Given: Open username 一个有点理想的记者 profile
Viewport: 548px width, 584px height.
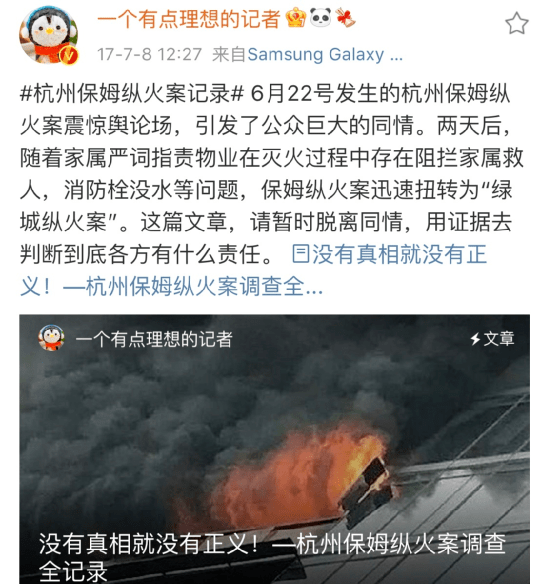Looking at the screenshot, I should 189,19.
